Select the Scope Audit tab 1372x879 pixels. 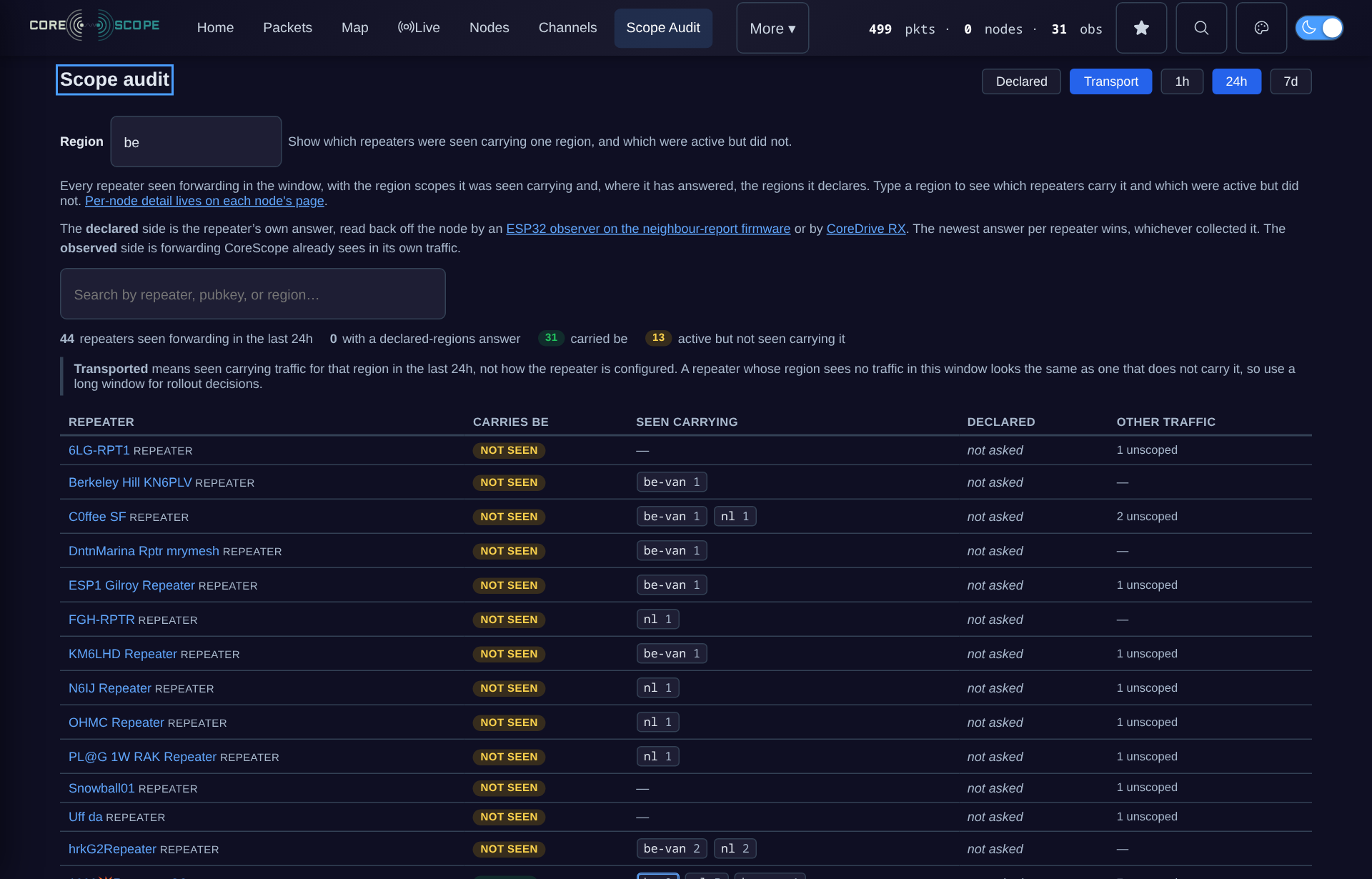[x=663, y=28]
